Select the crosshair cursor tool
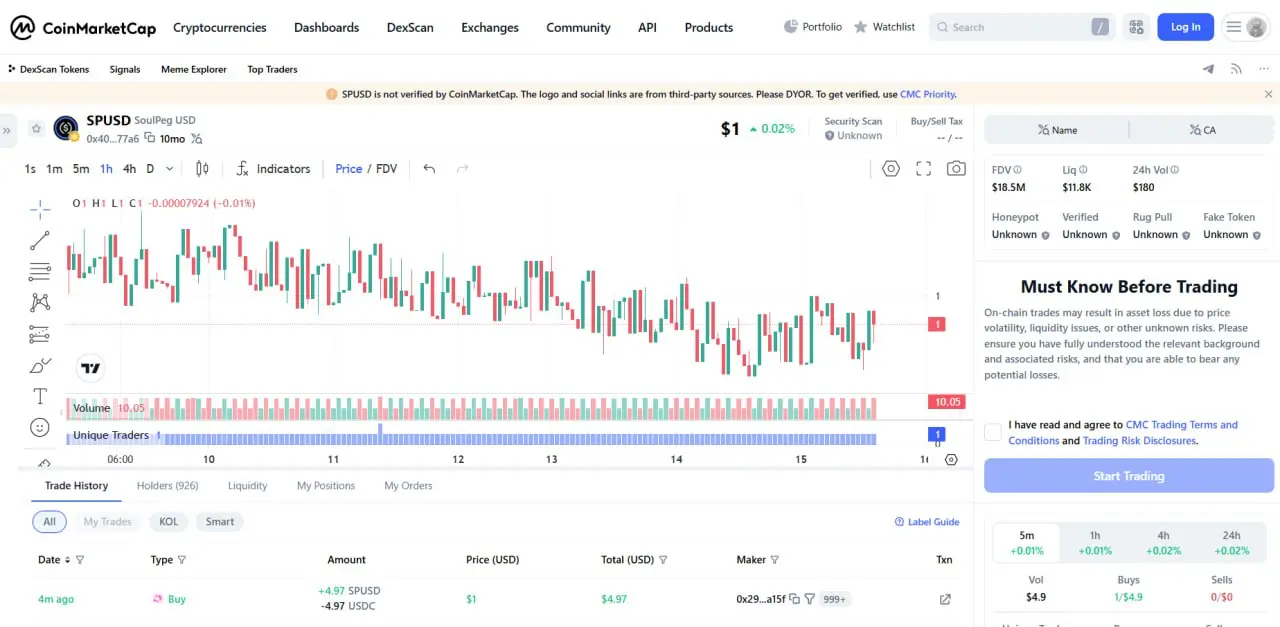The height and width of the screenshot is (627, 1280). click(40, 209)
